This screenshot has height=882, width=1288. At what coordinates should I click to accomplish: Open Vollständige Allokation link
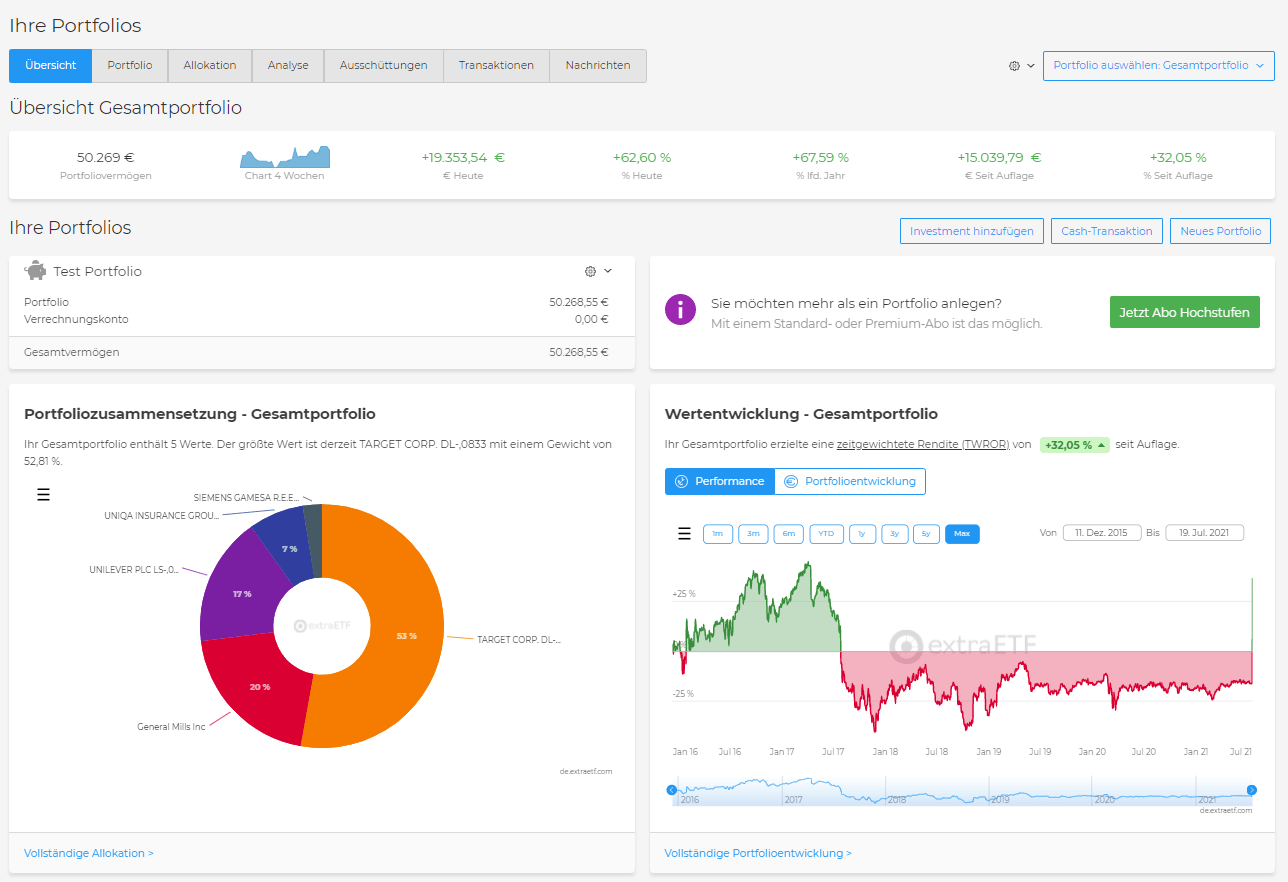tap(89, 853)
